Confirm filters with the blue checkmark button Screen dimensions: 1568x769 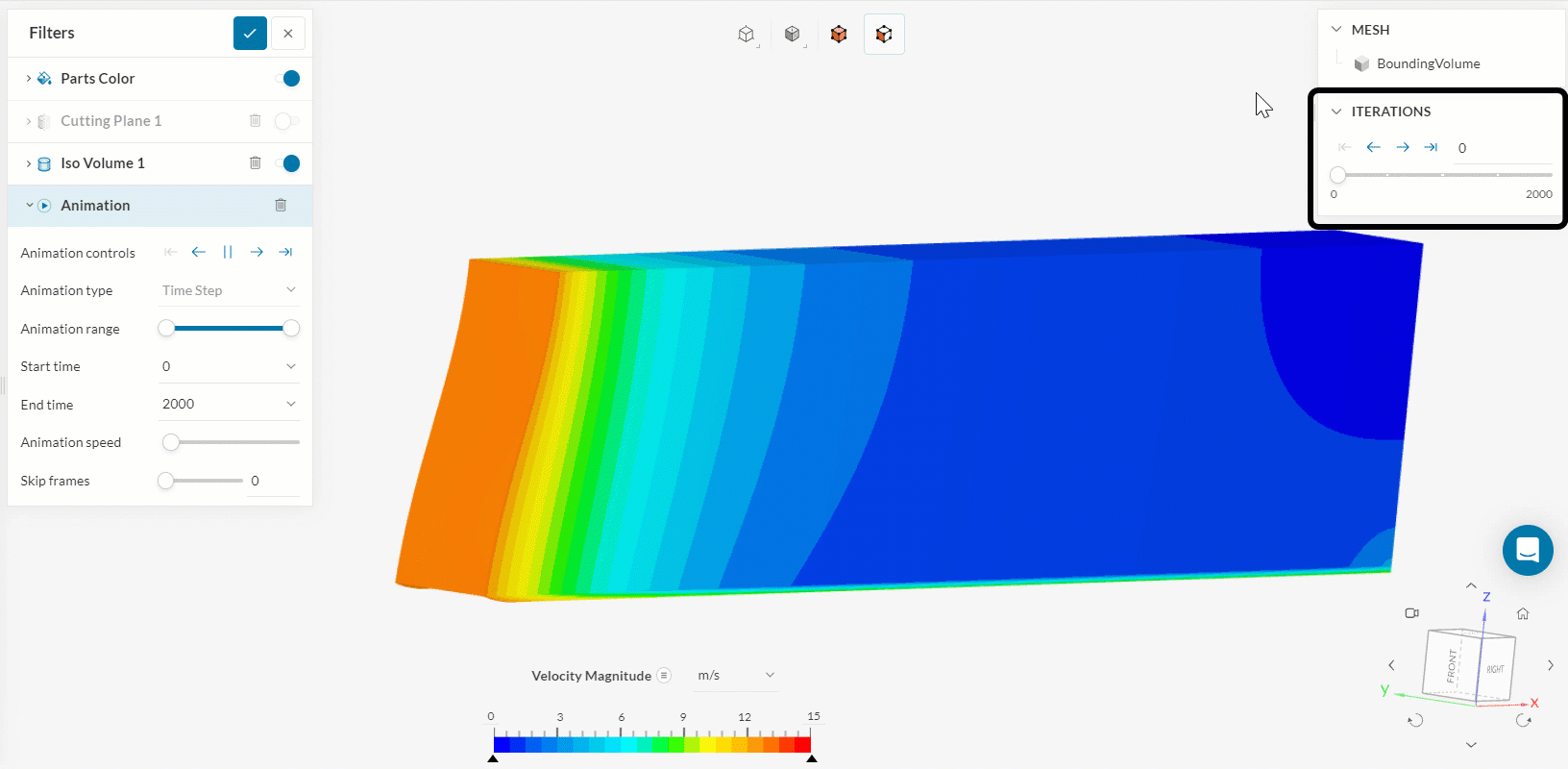pos(250,33)
